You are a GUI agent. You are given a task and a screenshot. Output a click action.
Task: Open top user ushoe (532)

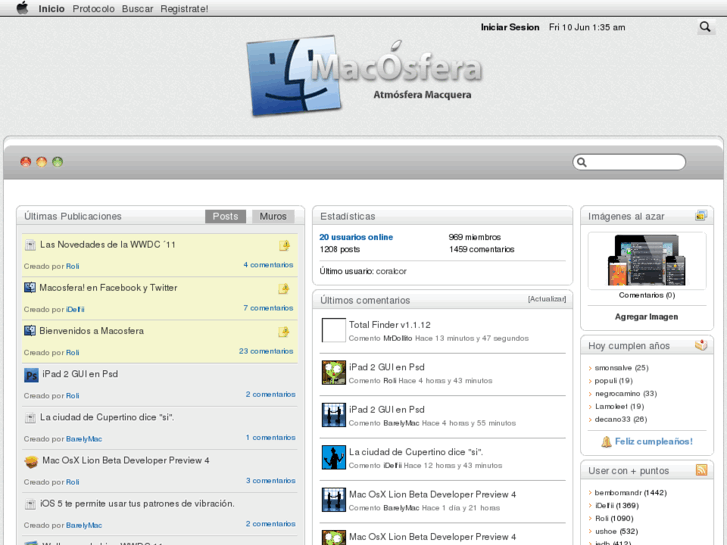[616, 531]
